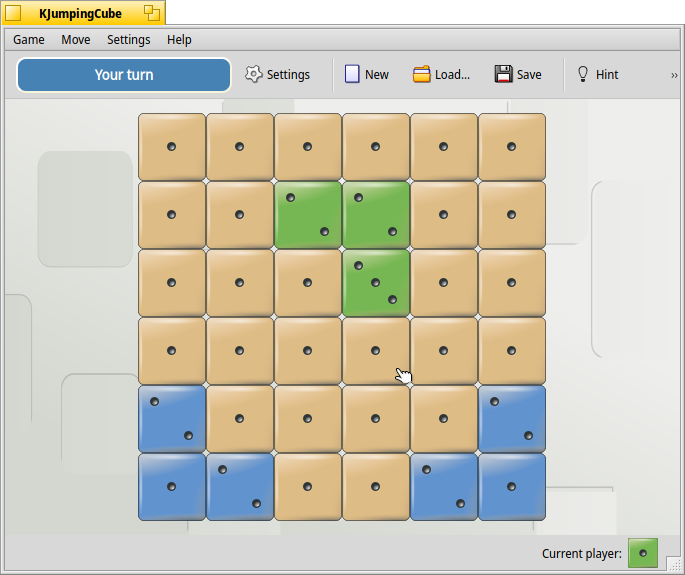This screenshot has width=685, height=575.
Task: Click the blue two-dot cube at left of row five
Action: click(x=172, y=419)
